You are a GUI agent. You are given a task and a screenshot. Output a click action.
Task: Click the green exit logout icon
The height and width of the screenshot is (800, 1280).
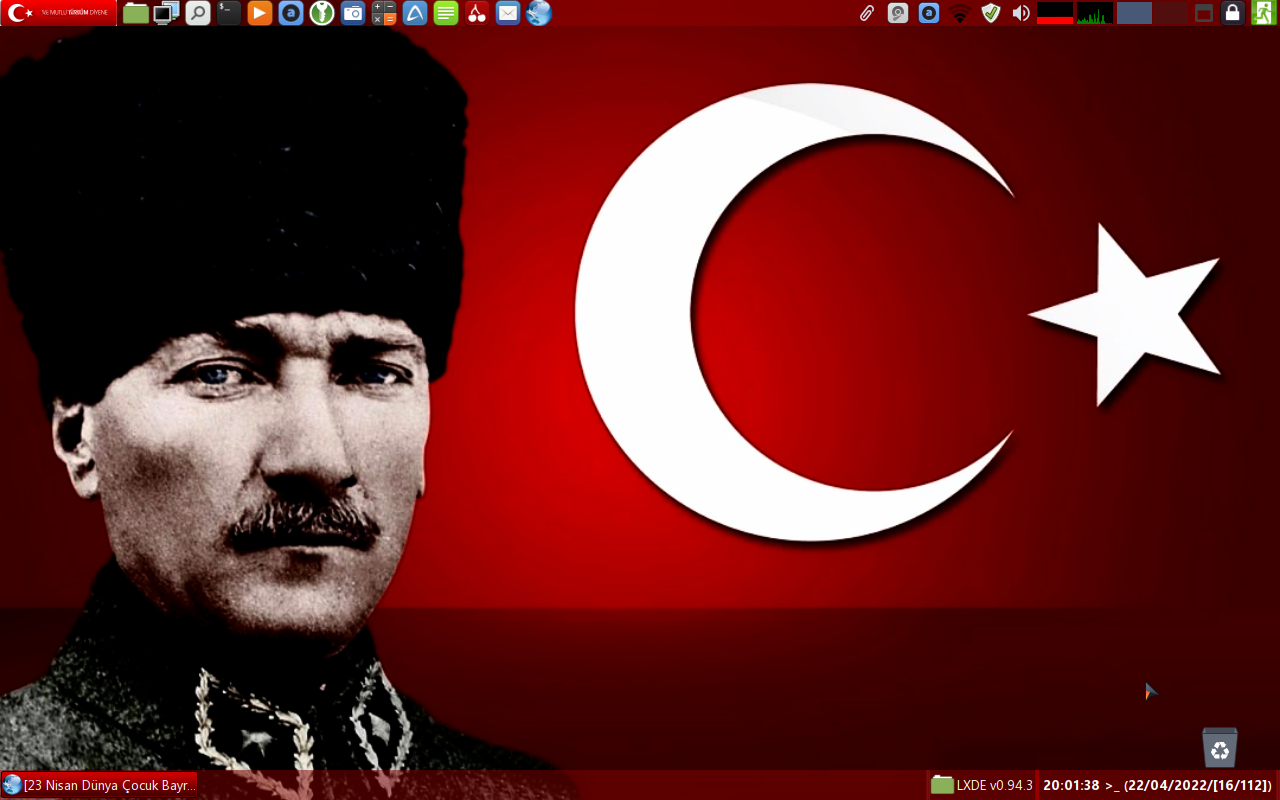click(1263, 13)
